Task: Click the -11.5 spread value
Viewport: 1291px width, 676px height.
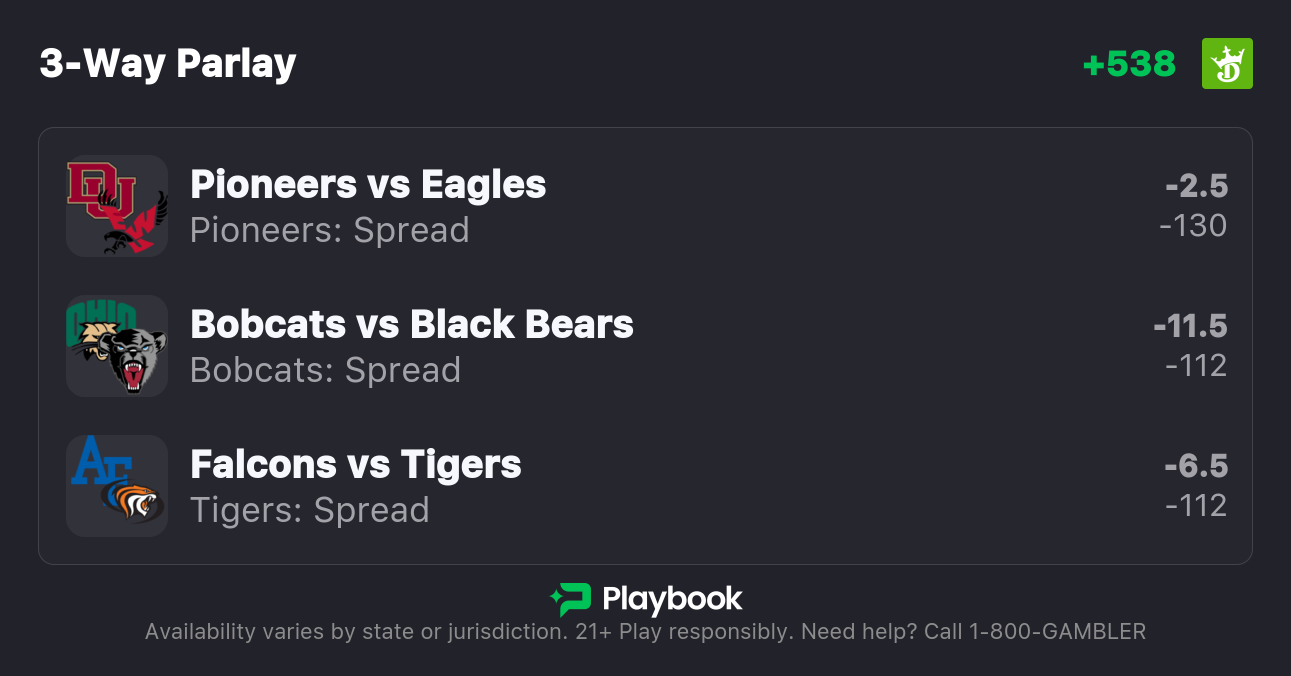Action: pos(1190,326)
